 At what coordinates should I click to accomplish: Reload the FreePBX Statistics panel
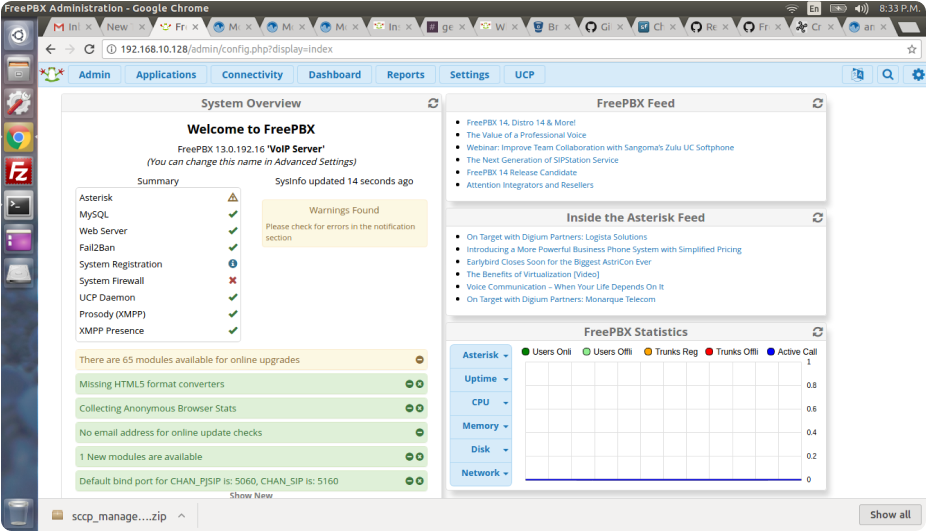pyautogui.click(x=818, y=332)
